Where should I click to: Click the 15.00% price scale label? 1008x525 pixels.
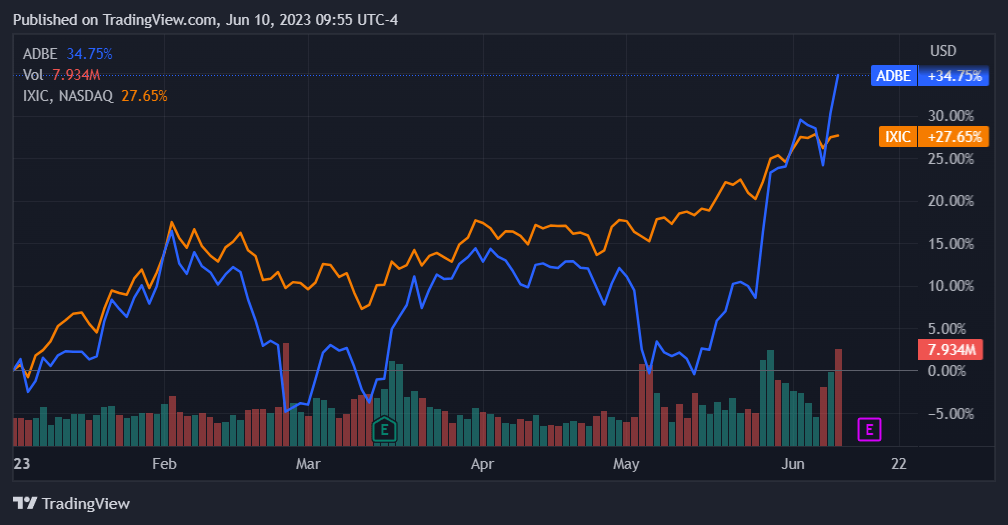click(x=951, y=244)
